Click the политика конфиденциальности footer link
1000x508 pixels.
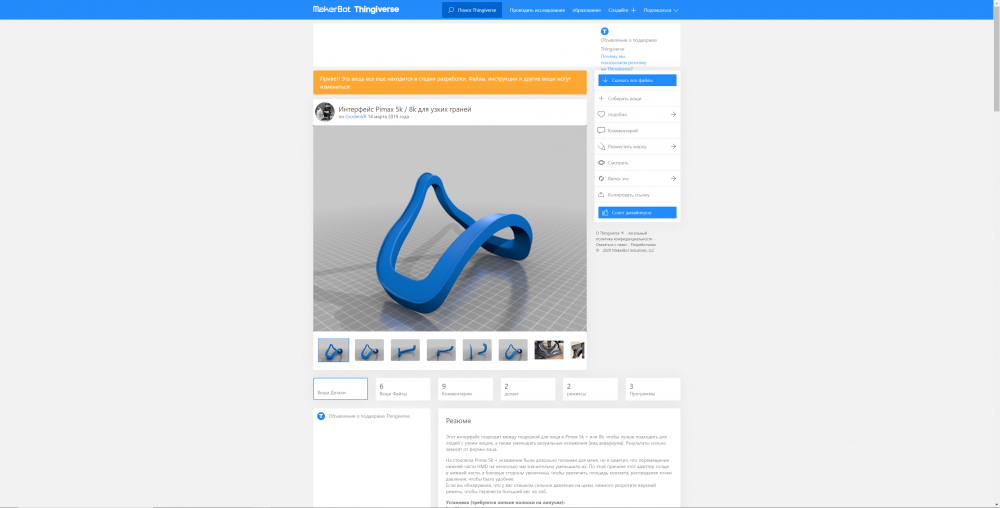[x=624, y=239]
